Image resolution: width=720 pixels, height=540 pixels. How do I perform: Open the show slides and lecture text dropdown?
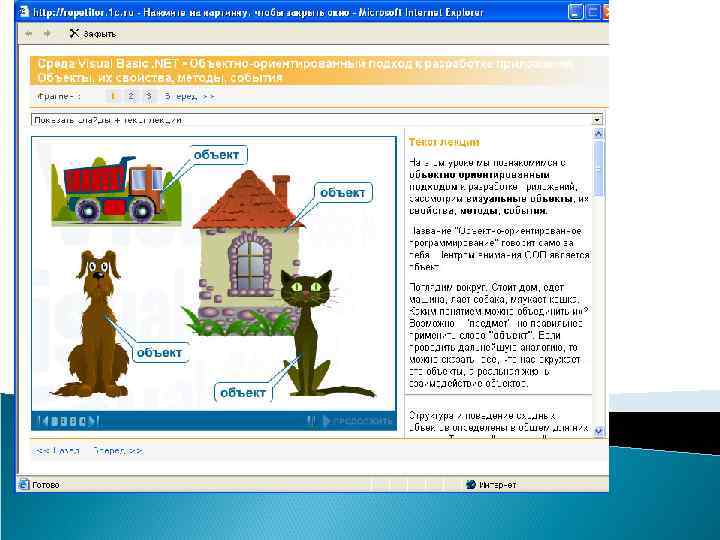(x=317, y=120)
